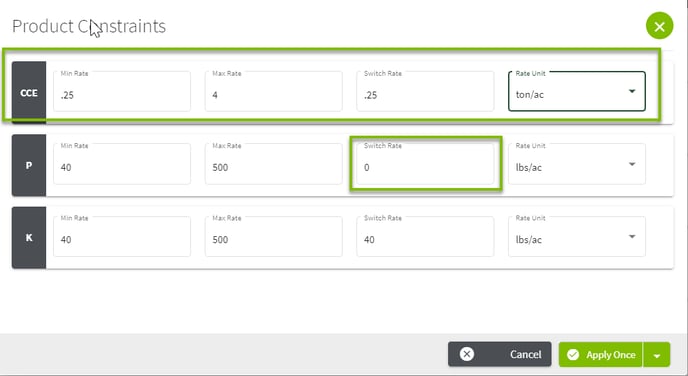This screenshot has height=376, width=688.
Task: Open the CCE Rate Unit dropdown
Action: coord(577,91)
